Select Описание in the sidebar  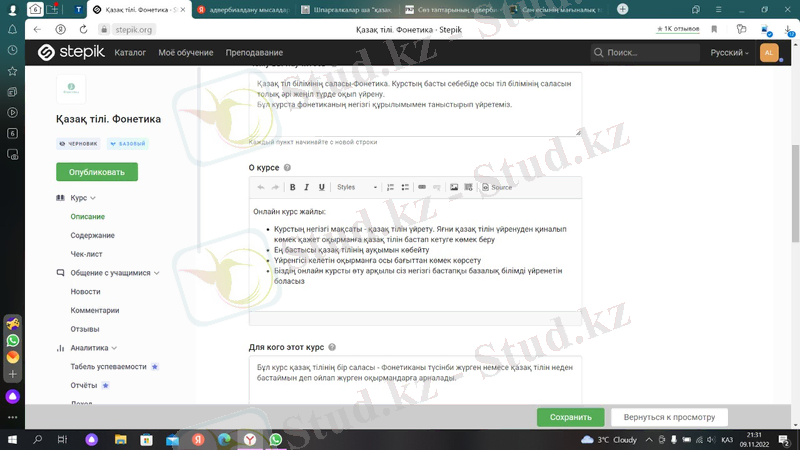point(88,216)
